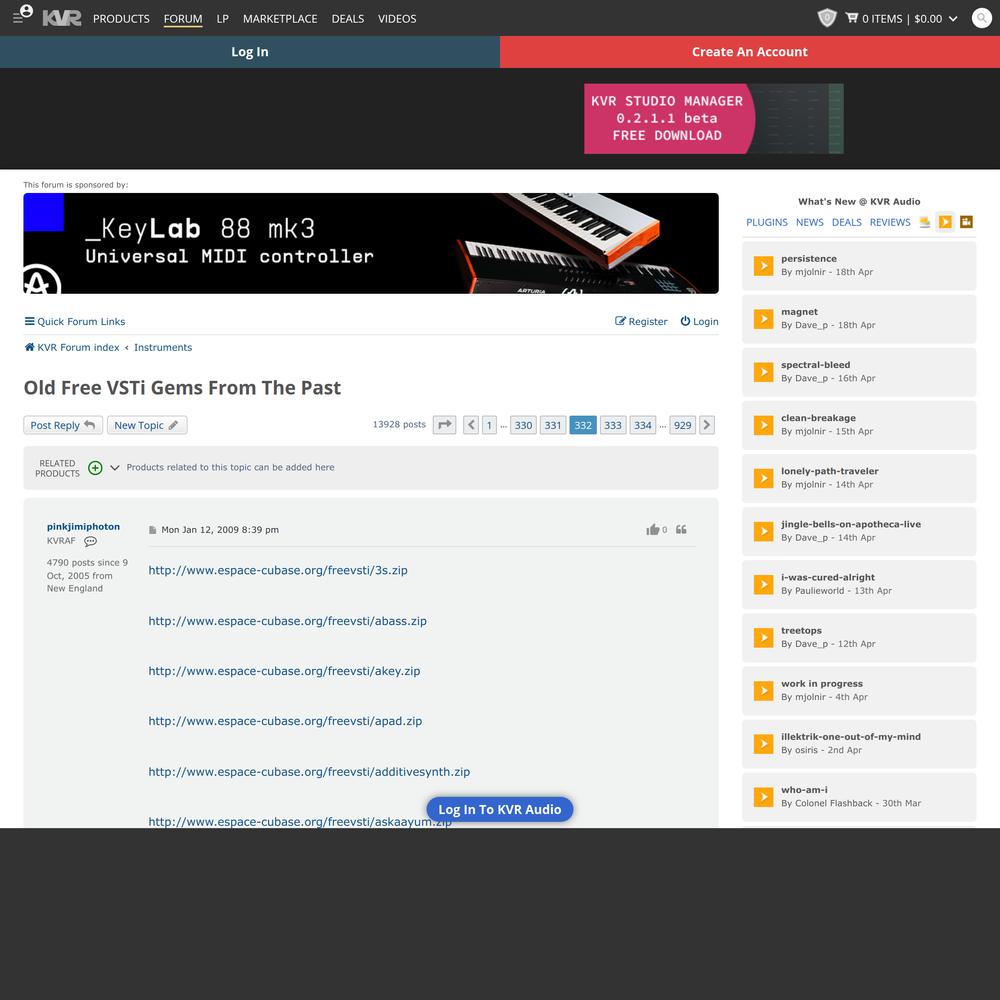The image size is (1000, 1000).
Task: Play the spectral-bleed track
Action: 763,372
